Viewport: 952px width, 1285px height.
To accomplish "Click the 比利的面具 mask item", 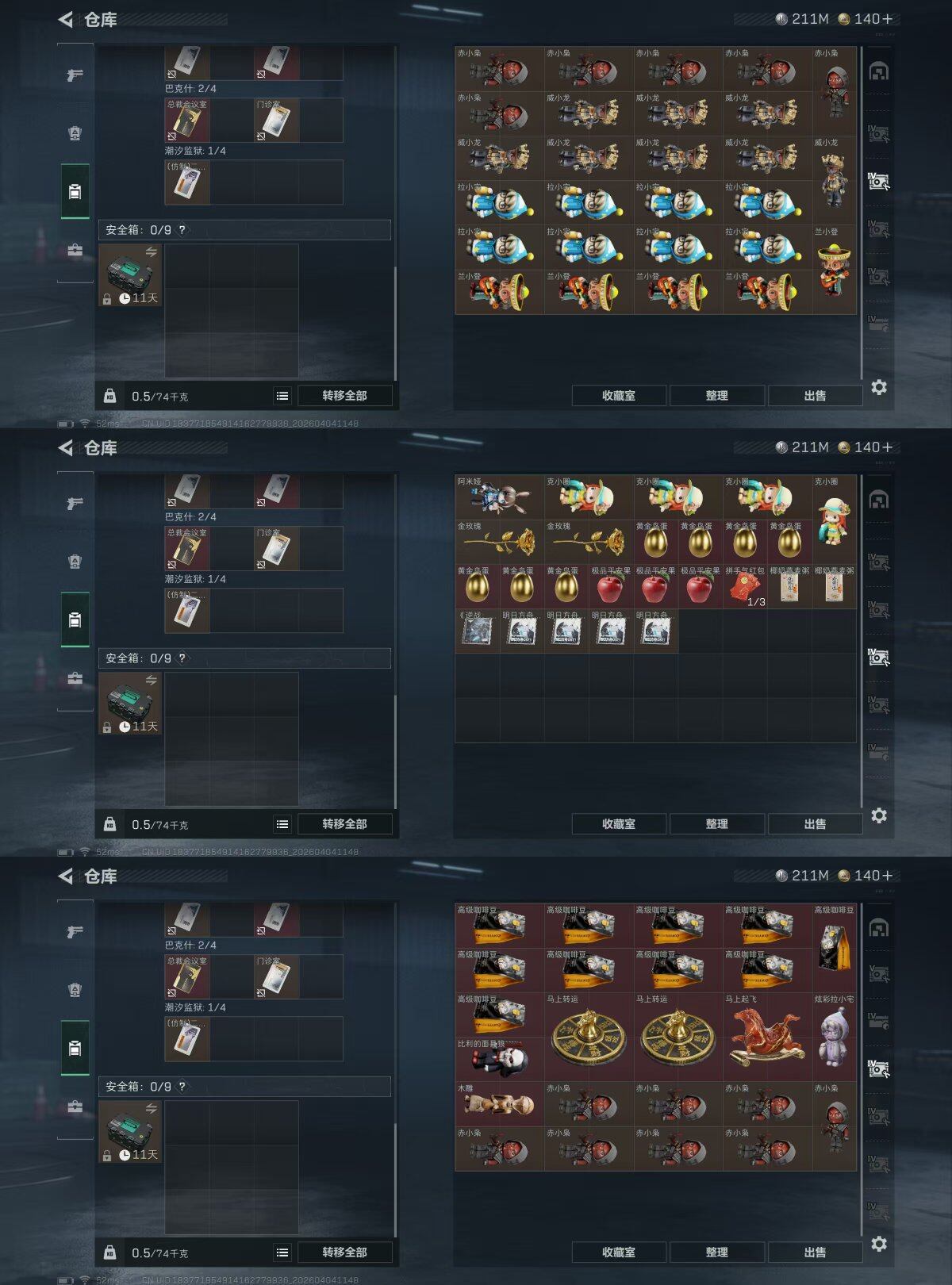I will [x=499, y=1060].
